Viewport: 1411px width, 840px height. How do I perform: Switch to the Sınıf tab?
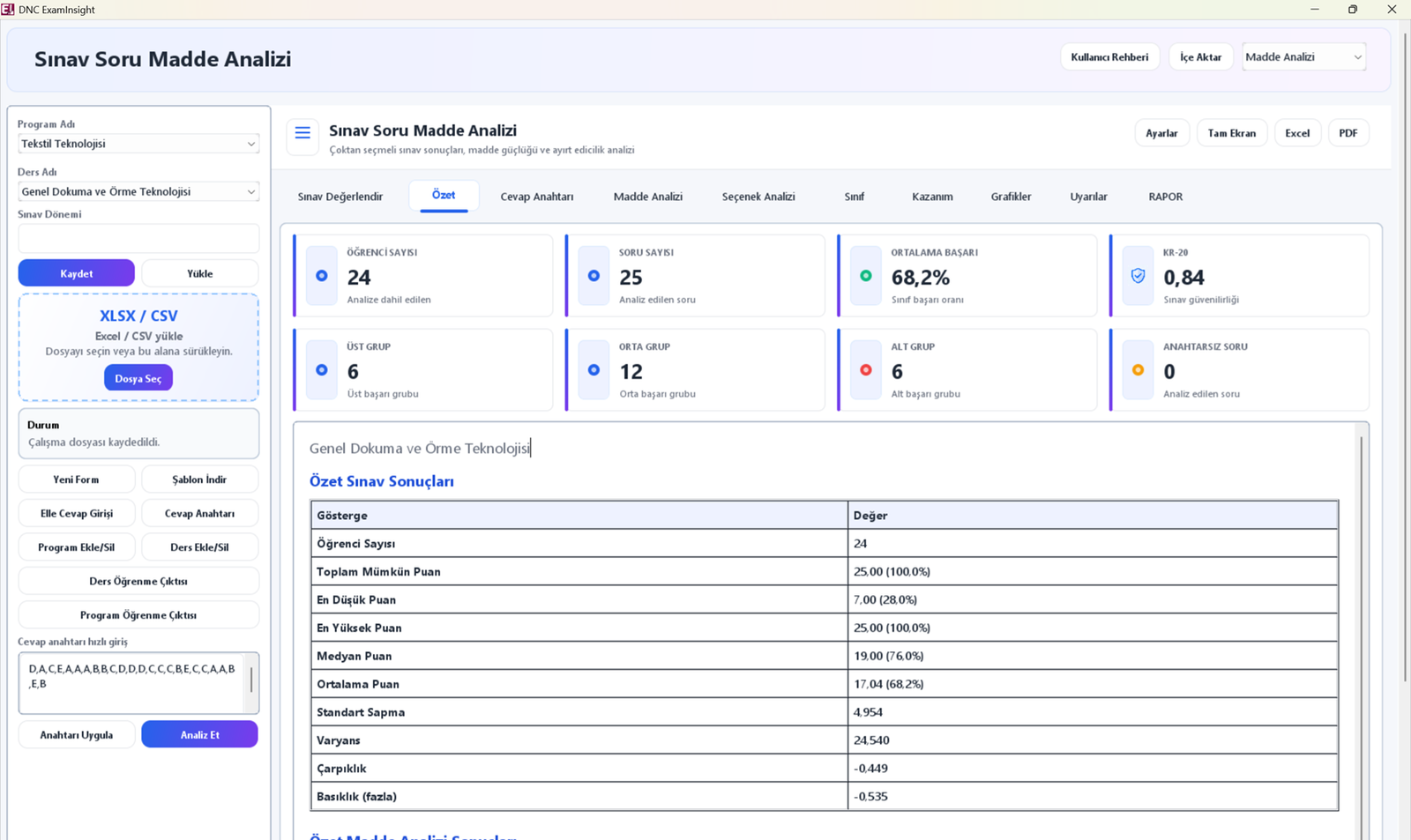pos(855,197)
